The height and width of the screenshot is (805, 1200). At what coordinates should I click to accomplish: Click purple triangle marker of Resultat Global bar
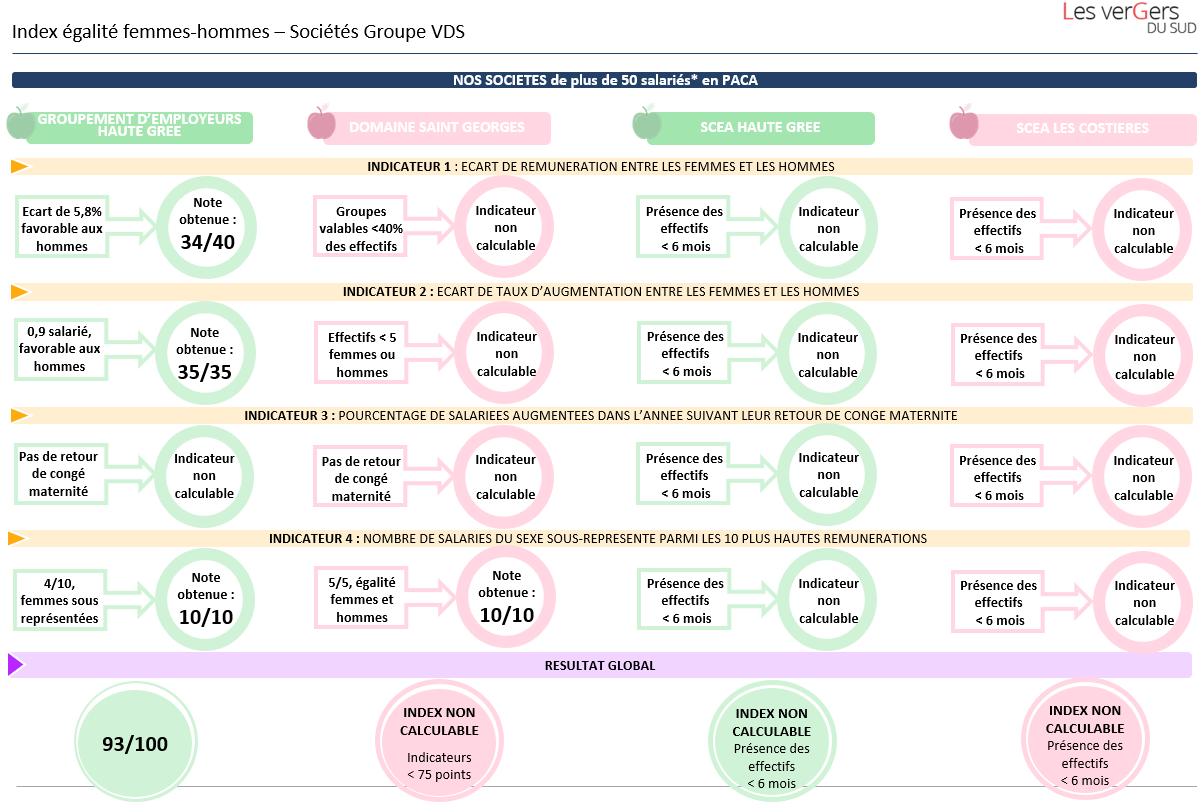(15, 664)
